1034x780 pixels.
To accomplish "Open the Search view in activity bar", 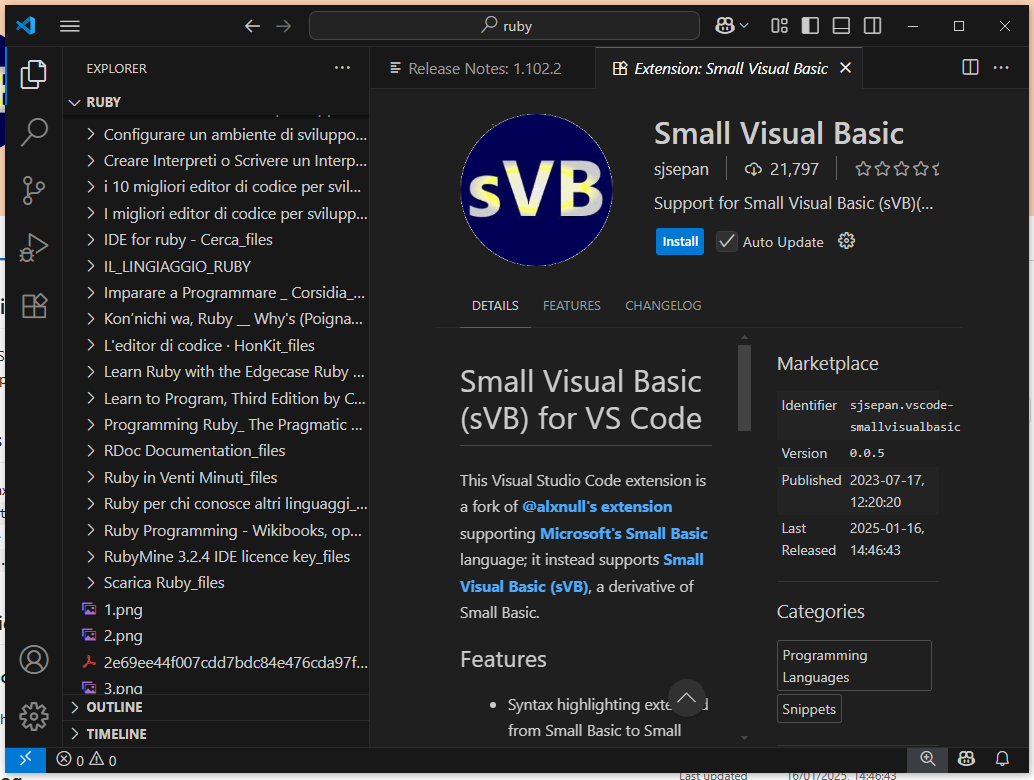I will 34,132.
